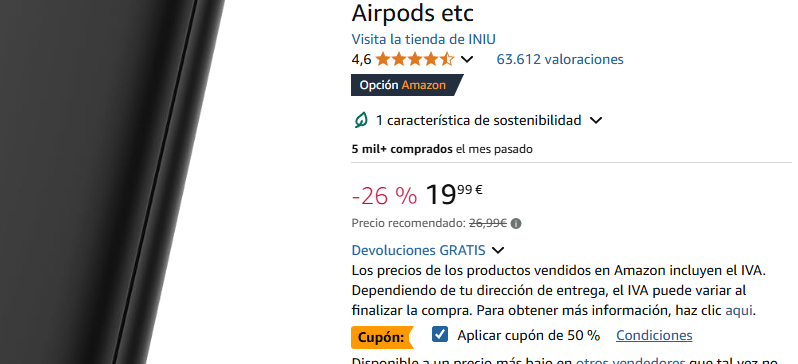Click the Airpods etc product title
The height and width of the screenshot is (364, 798).
click(x=412, y=13)
